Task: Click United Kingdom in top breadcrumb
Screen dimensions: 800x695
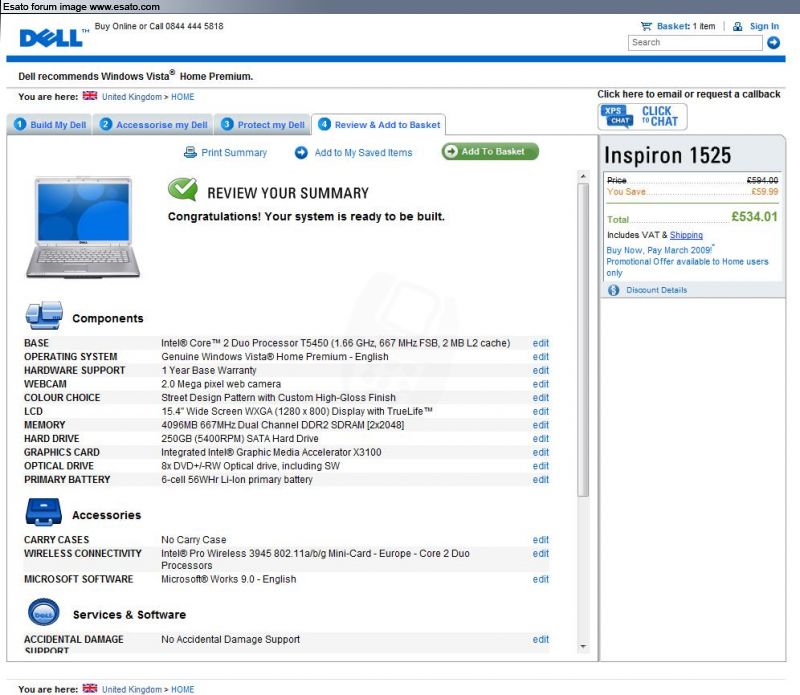Action: click(132, 97)
